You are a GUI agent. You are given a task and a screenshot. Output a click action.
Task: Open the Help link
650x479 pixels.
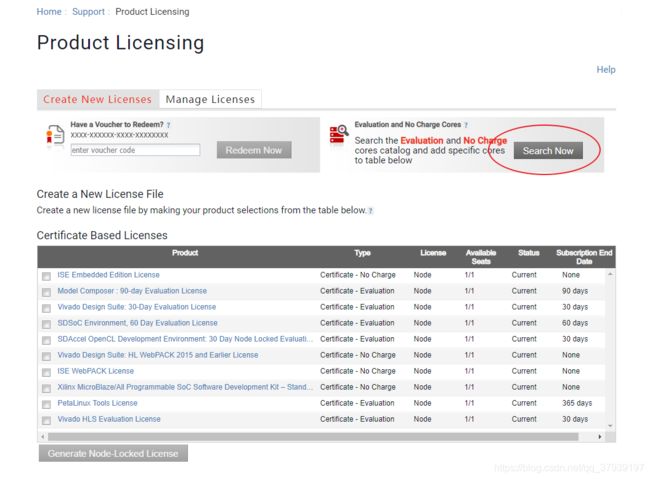tap(606, 70)
